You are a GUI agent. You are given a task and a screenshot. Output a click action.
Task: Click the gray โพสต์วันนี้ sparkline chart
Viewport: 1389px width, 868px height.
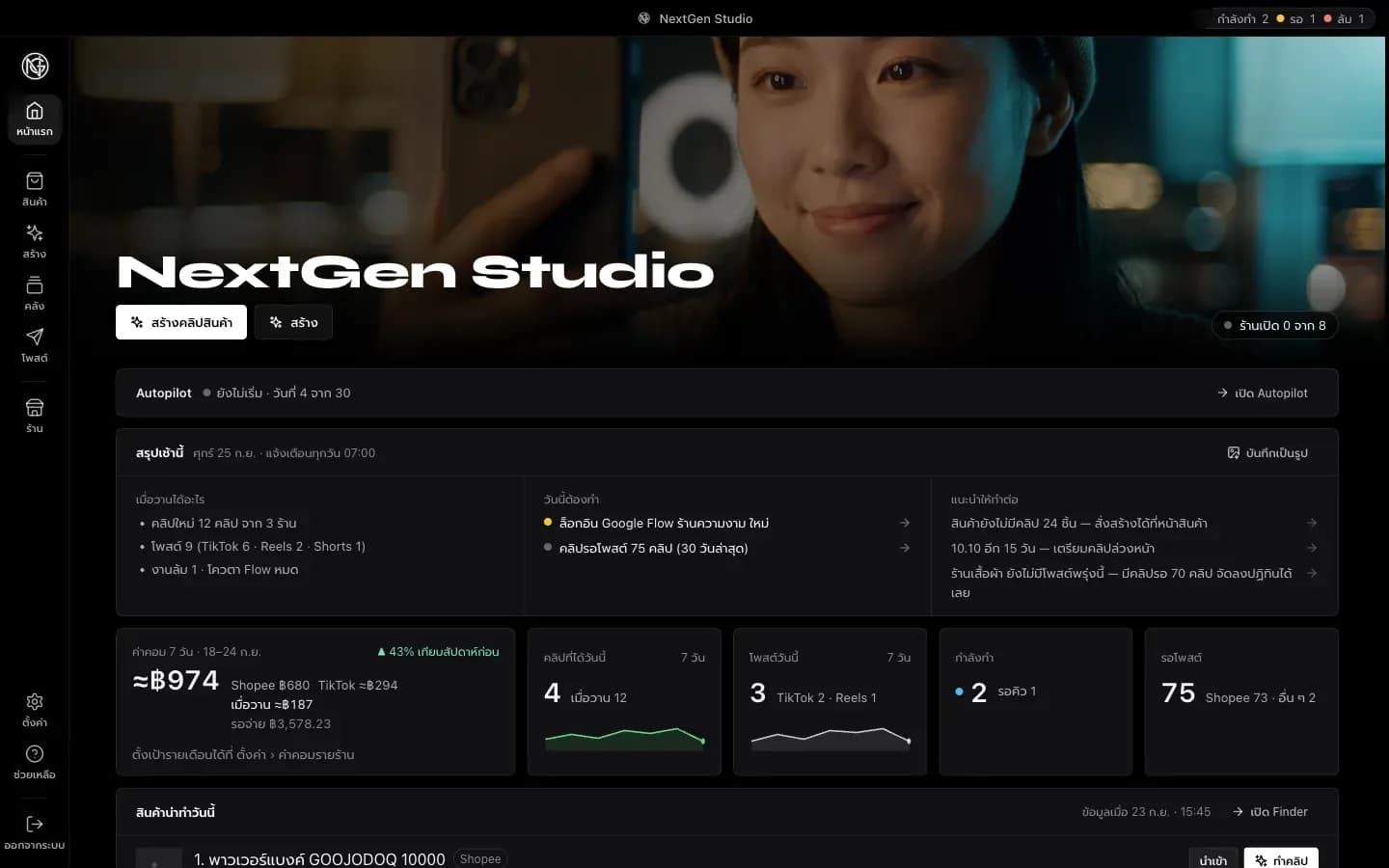click(831, 739)
